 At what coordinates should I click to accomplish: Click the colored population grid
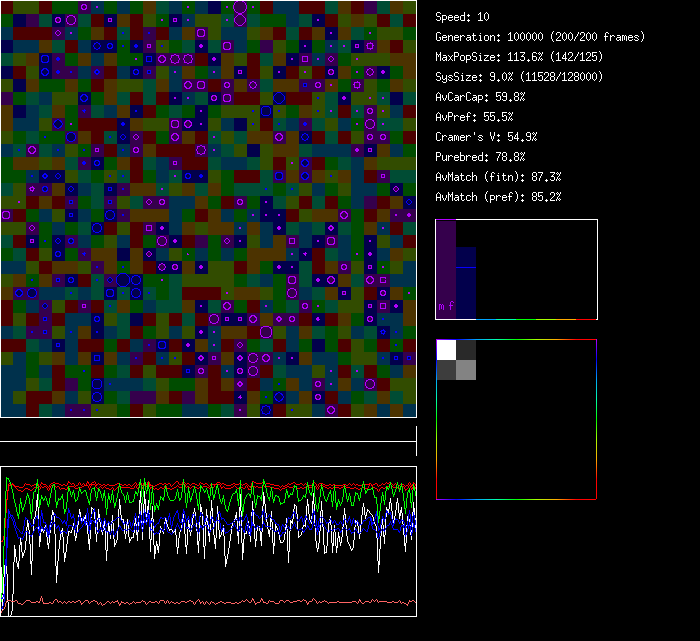(x=208, y=208)
